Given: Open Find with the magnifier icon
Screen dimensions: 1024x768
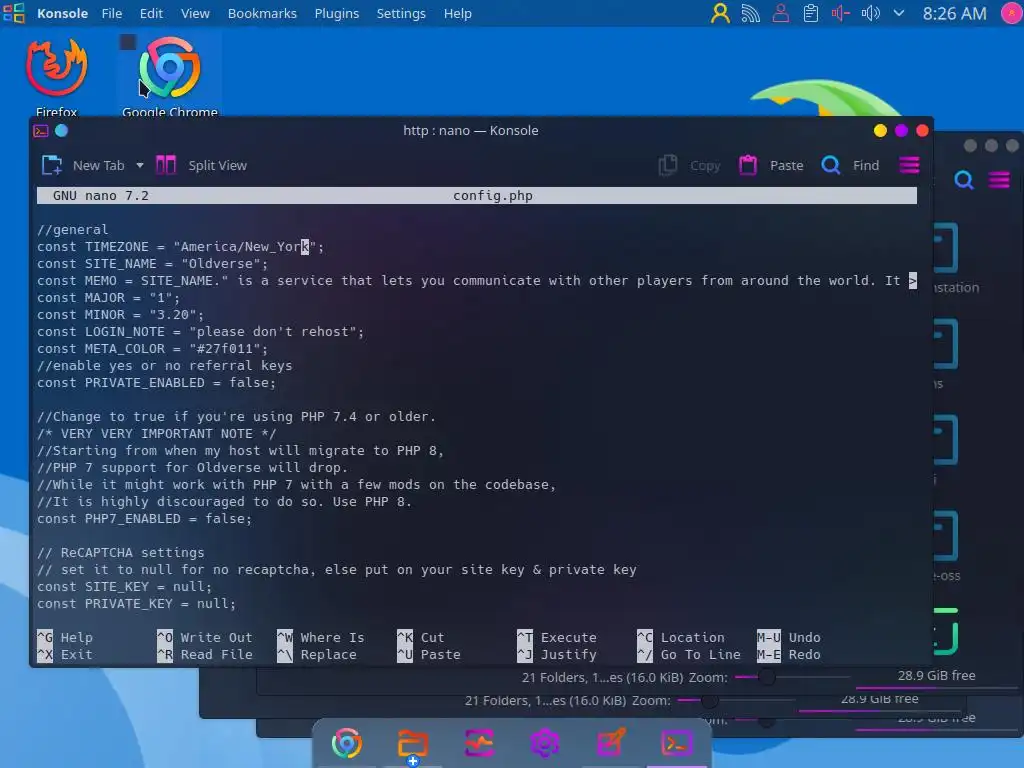Looking at the screenshot, I should coord(831,165).
